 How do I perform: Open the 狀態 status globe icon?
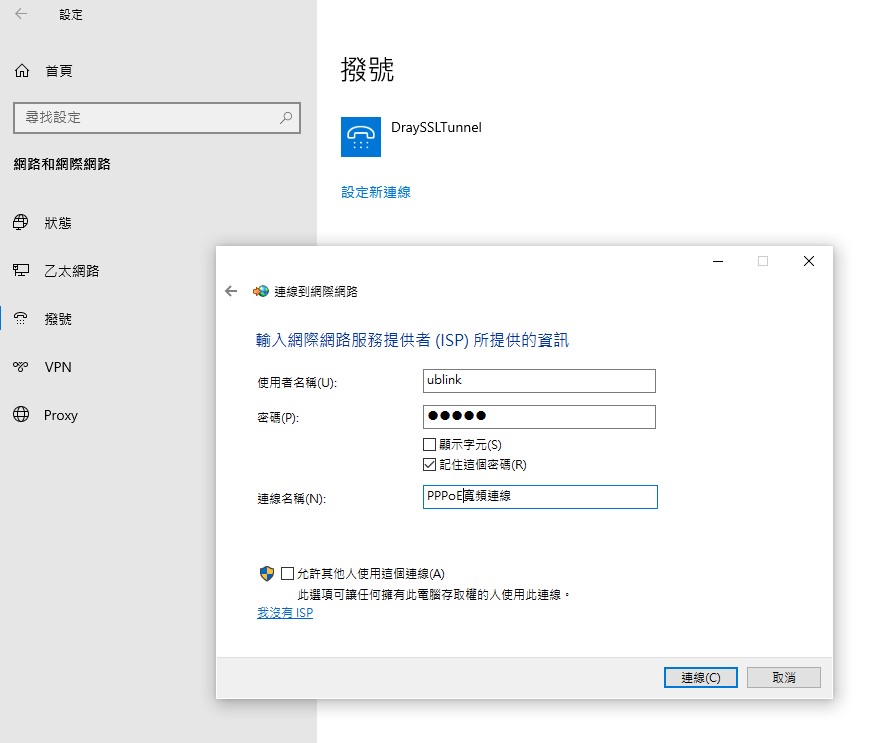[x=21, y=223]
